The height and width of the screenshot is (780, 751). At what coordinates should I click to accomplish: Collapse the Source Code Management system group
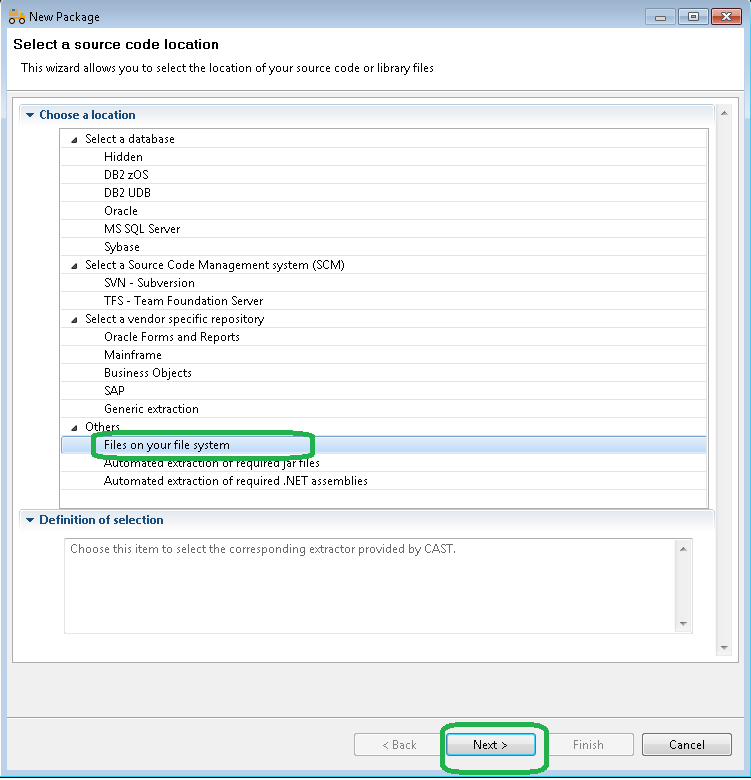click(74, 266)
